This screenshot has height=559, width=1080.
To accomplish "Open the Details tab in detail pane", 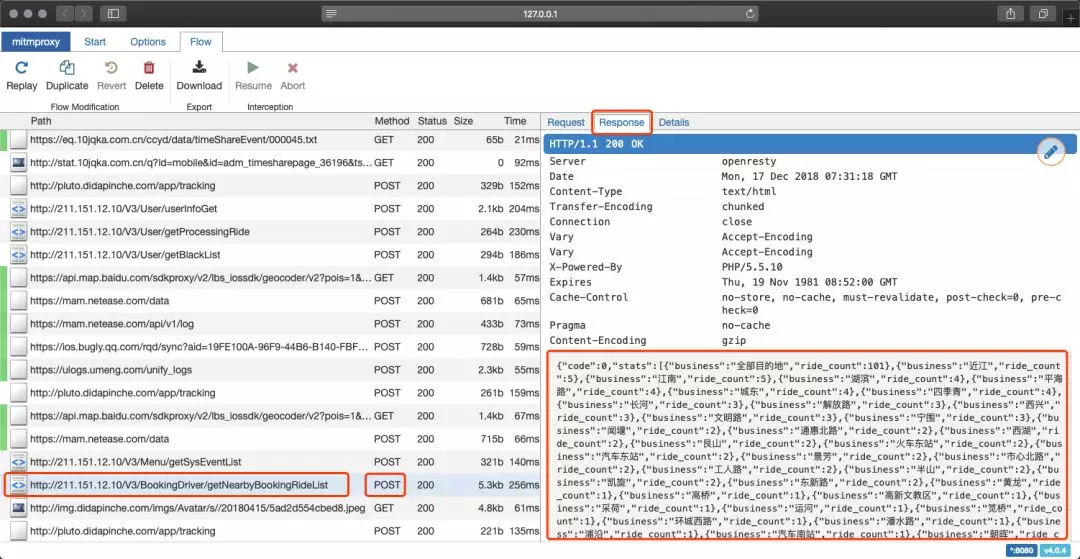I will coord(674,123).
